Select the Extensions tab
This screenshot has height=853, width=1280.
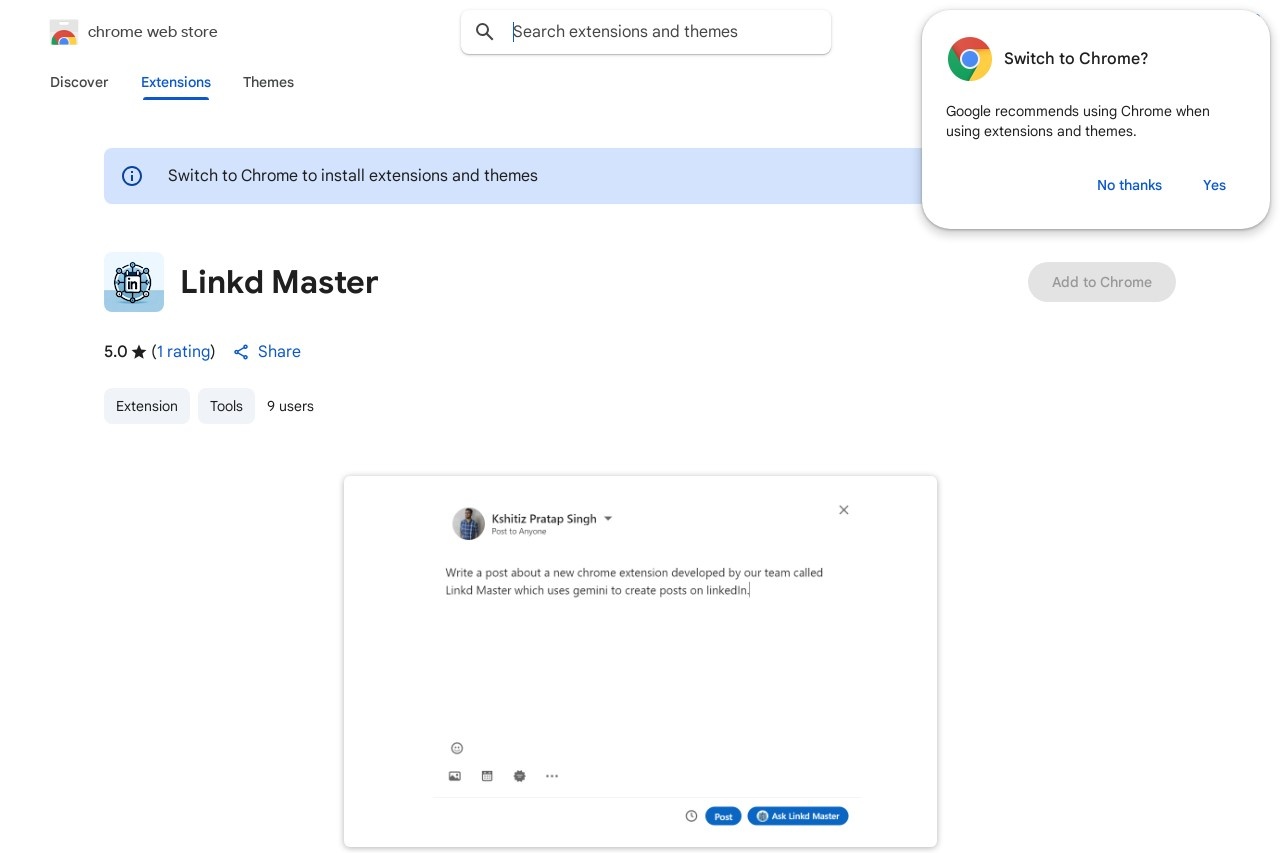[176, 82]
